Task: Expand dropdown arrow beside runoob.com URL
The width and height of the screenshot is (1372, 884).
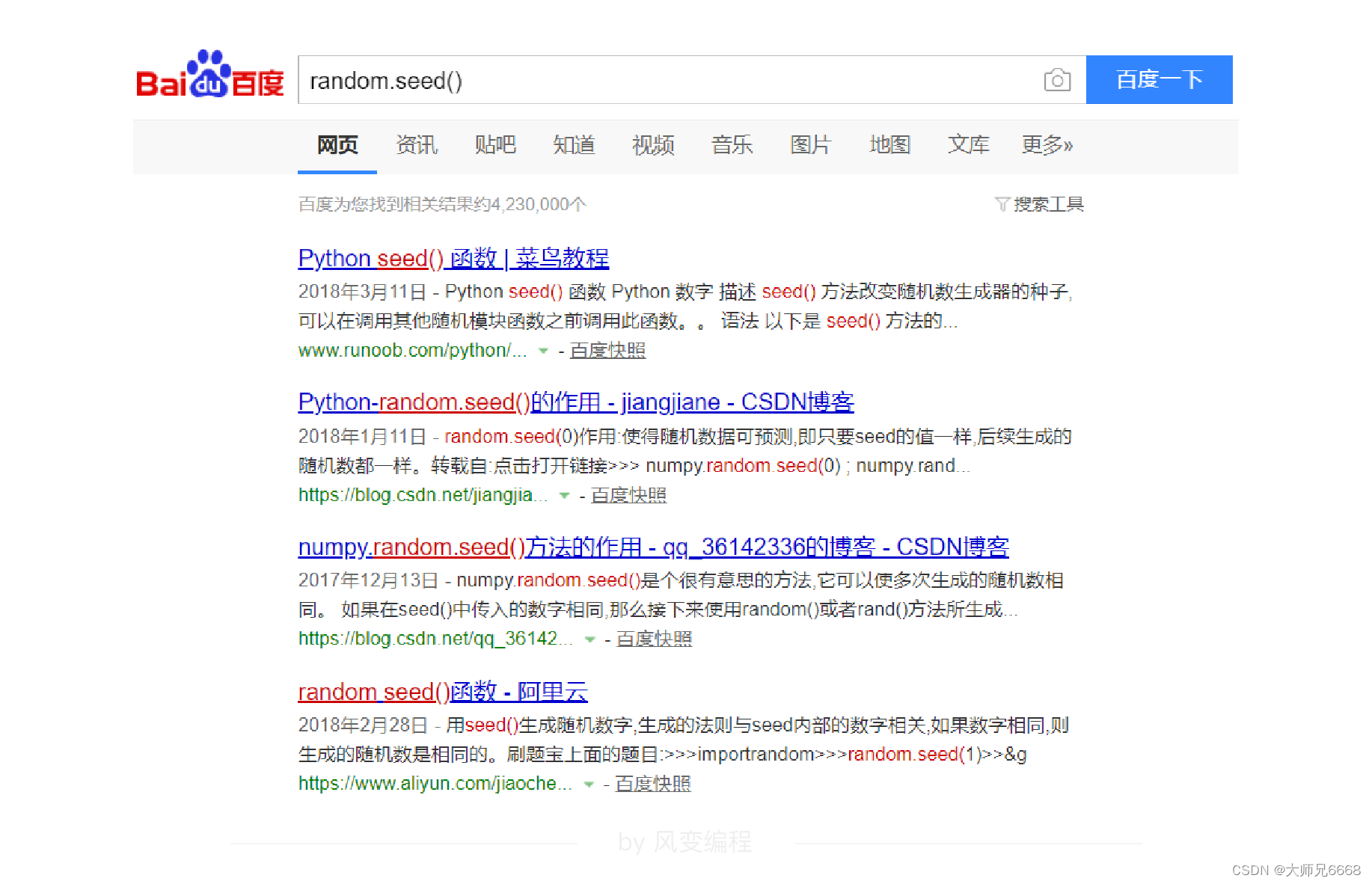Action: pos(543,351)
